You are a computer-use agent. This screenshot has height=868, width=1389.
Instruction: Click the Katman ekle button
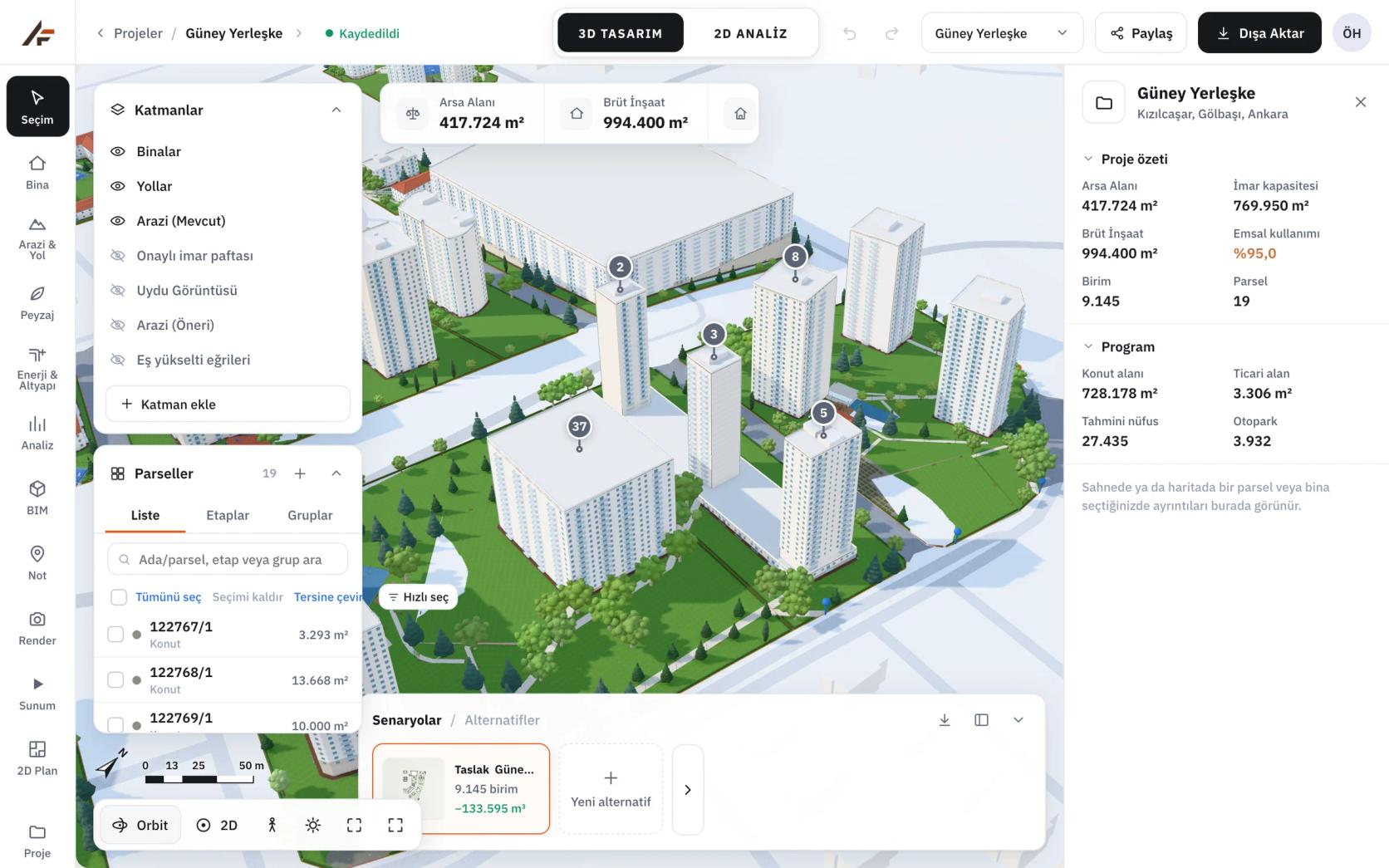pos(228,404)
